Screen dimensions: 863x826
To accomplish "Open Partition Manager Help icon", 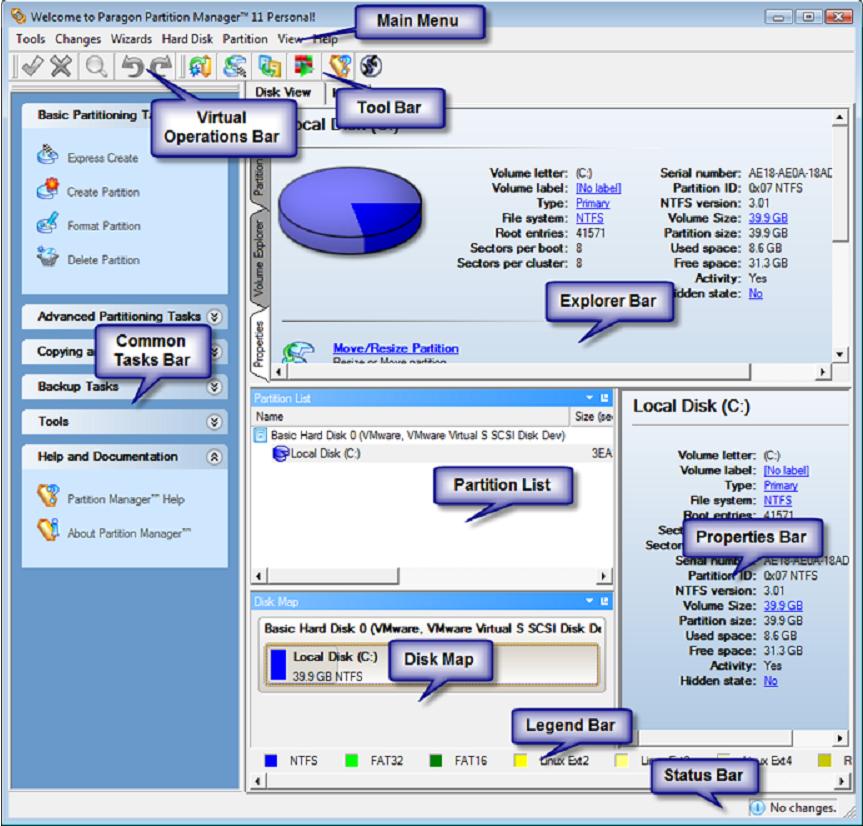I will point(48,496).
